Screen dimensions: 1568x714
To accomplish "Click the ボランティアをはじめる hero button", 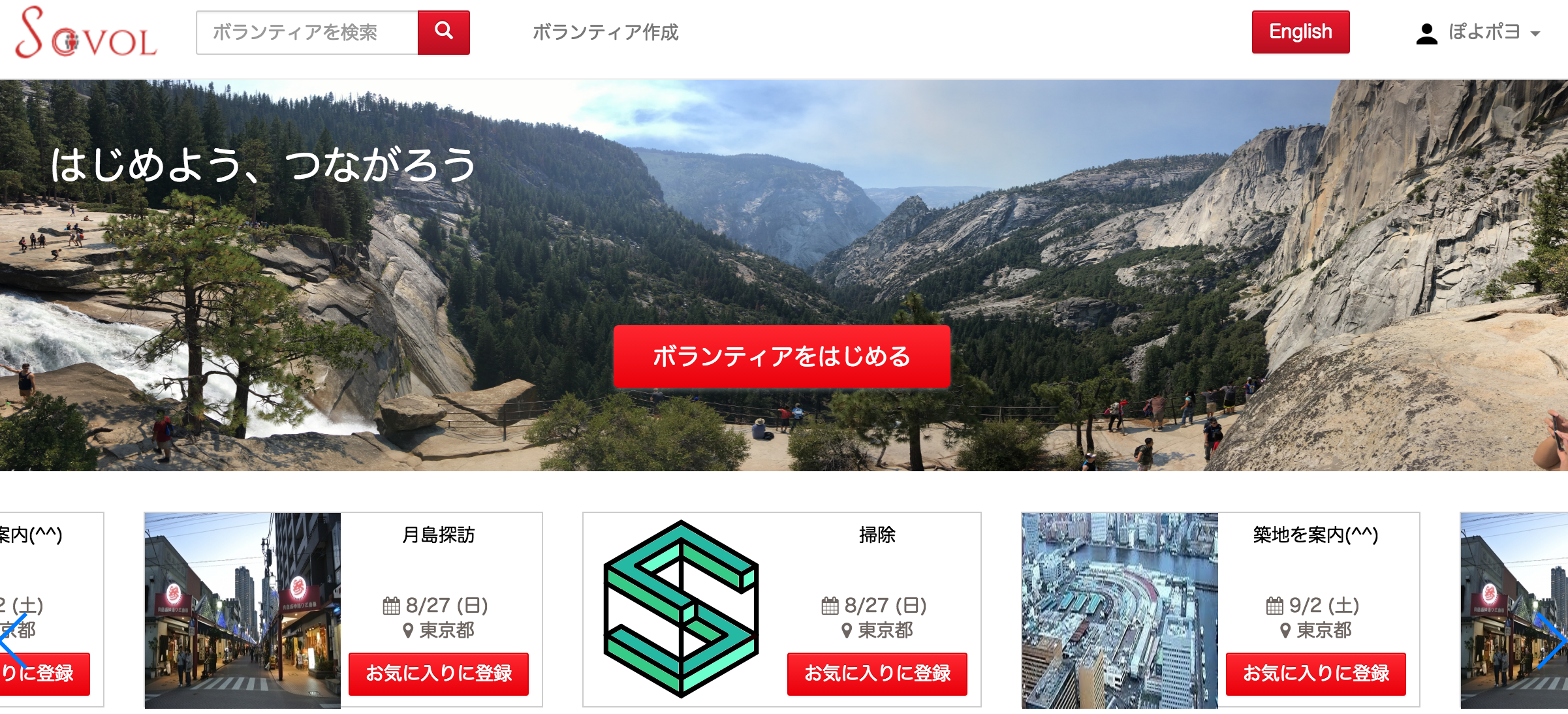I will pyautogui.click(x=781, y=356).
